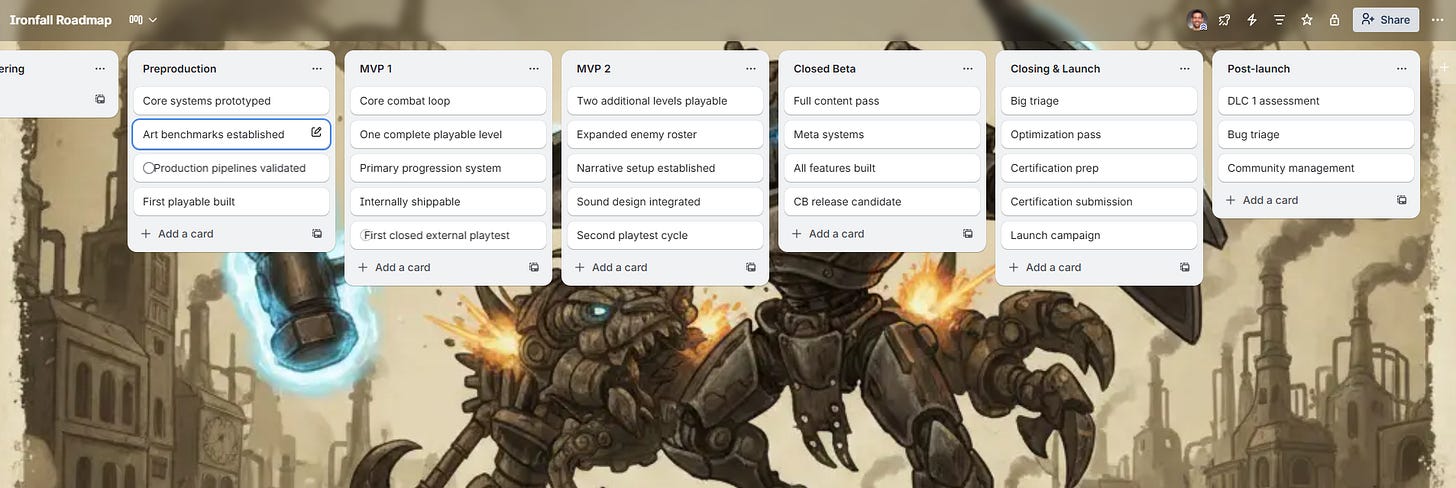Open the 'First playable built' card
Viewport: 1456px width, 488px height.
point(231,202)
